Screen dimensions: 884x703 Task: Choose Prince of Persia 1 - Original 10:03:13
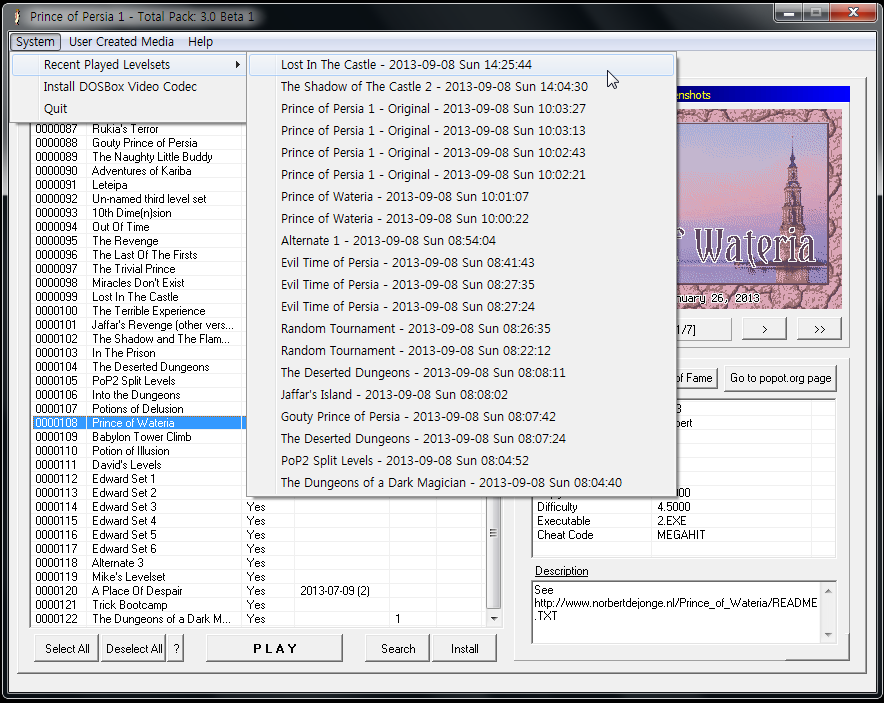[461, 131]
